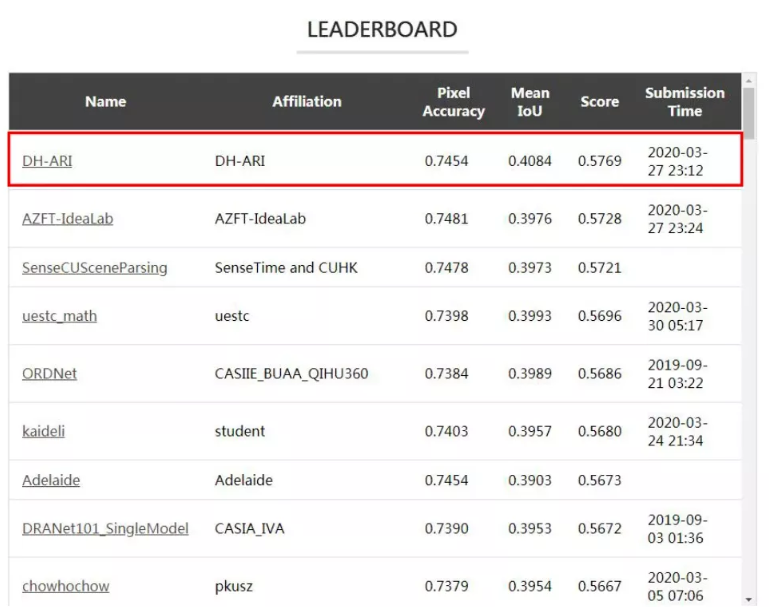Viewport: 769px width, 607px height.
Task: Open the Adelaide entry link
Action: click(51, 480)
